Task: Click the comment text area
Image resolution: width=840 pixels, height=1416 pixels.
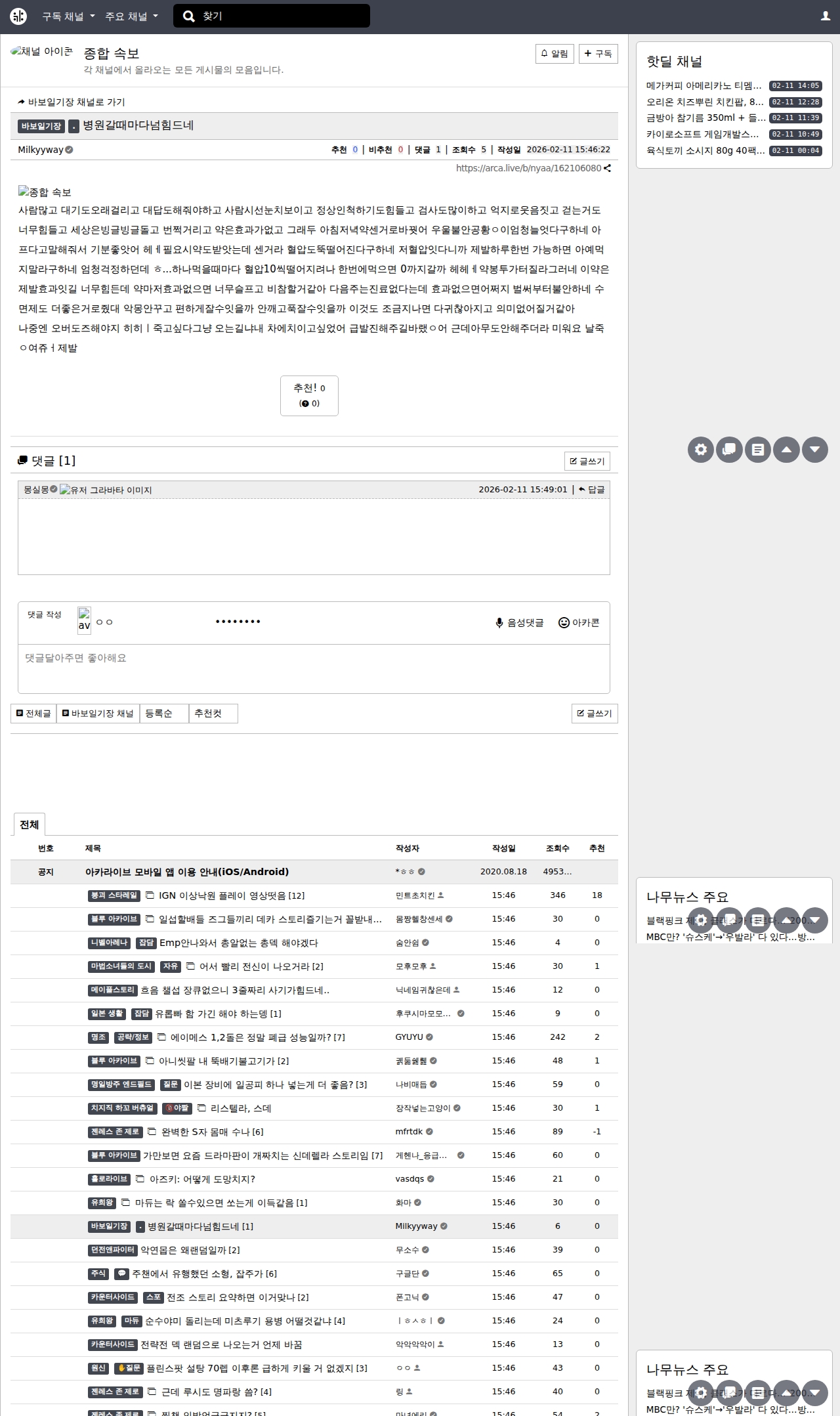Action: coord(314,668)
